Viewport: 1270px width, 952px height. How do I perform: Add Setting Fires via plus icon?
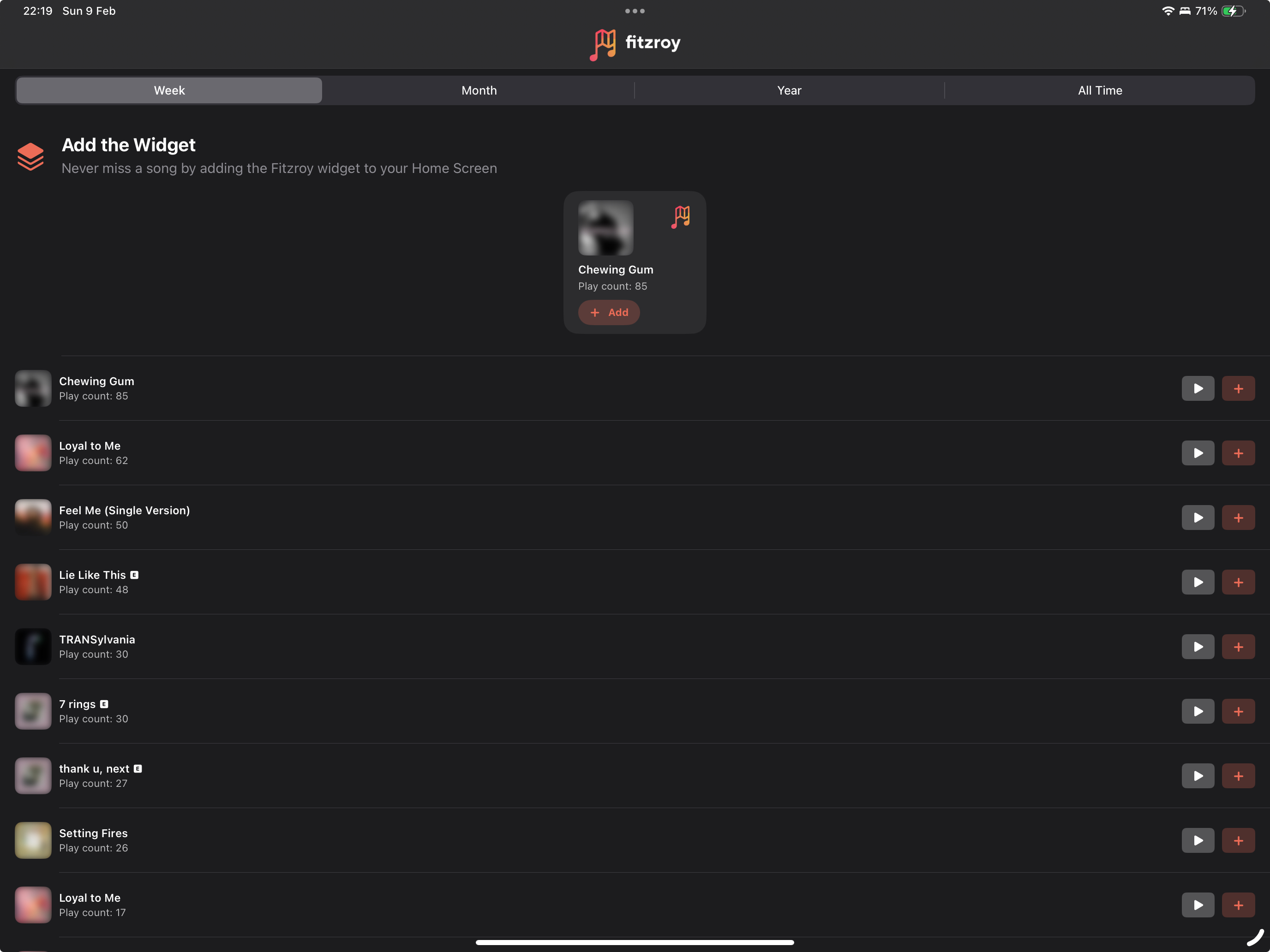[1238, 841]
